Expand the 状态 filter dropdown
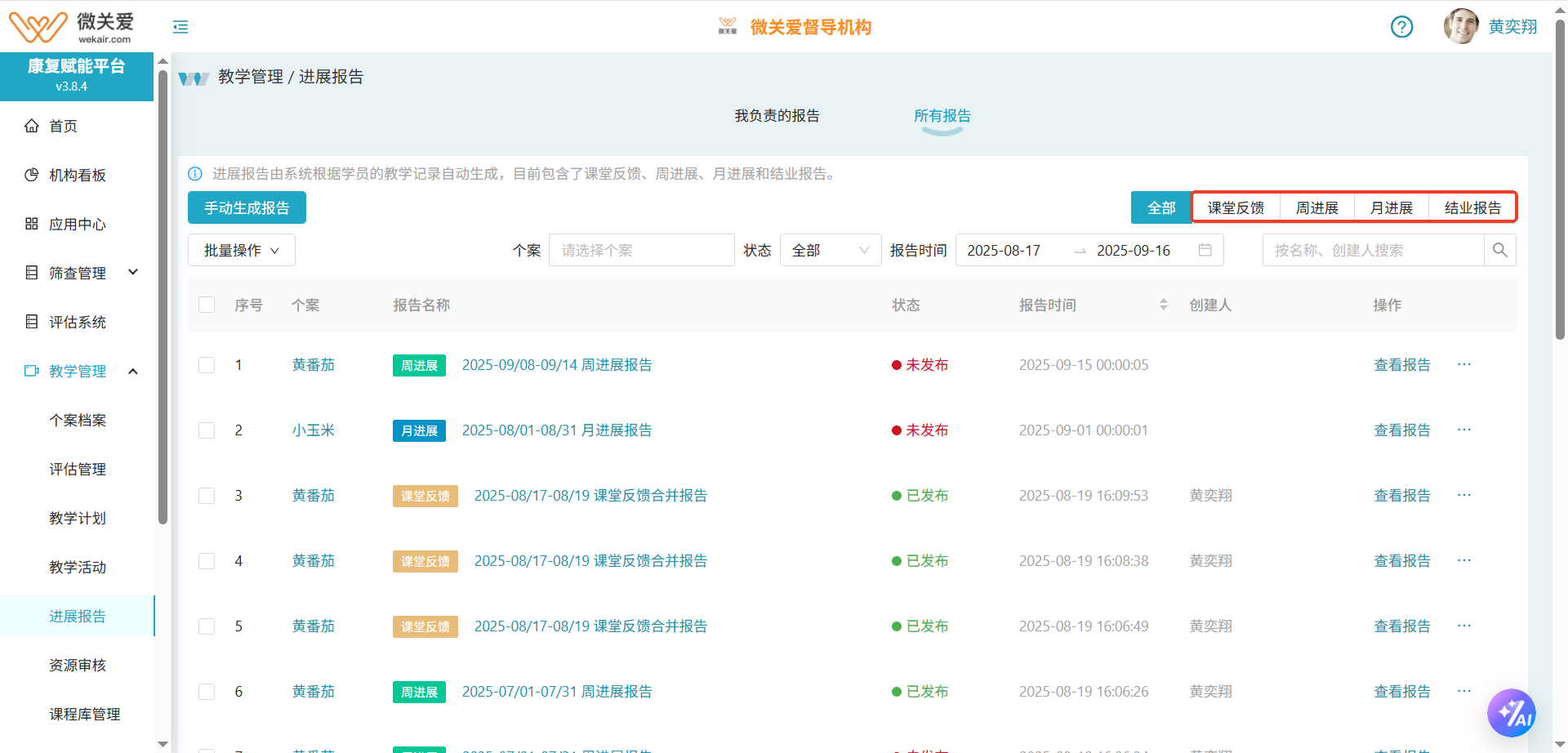The height and width of the screenshot is (753, 1568). (831, 250)
